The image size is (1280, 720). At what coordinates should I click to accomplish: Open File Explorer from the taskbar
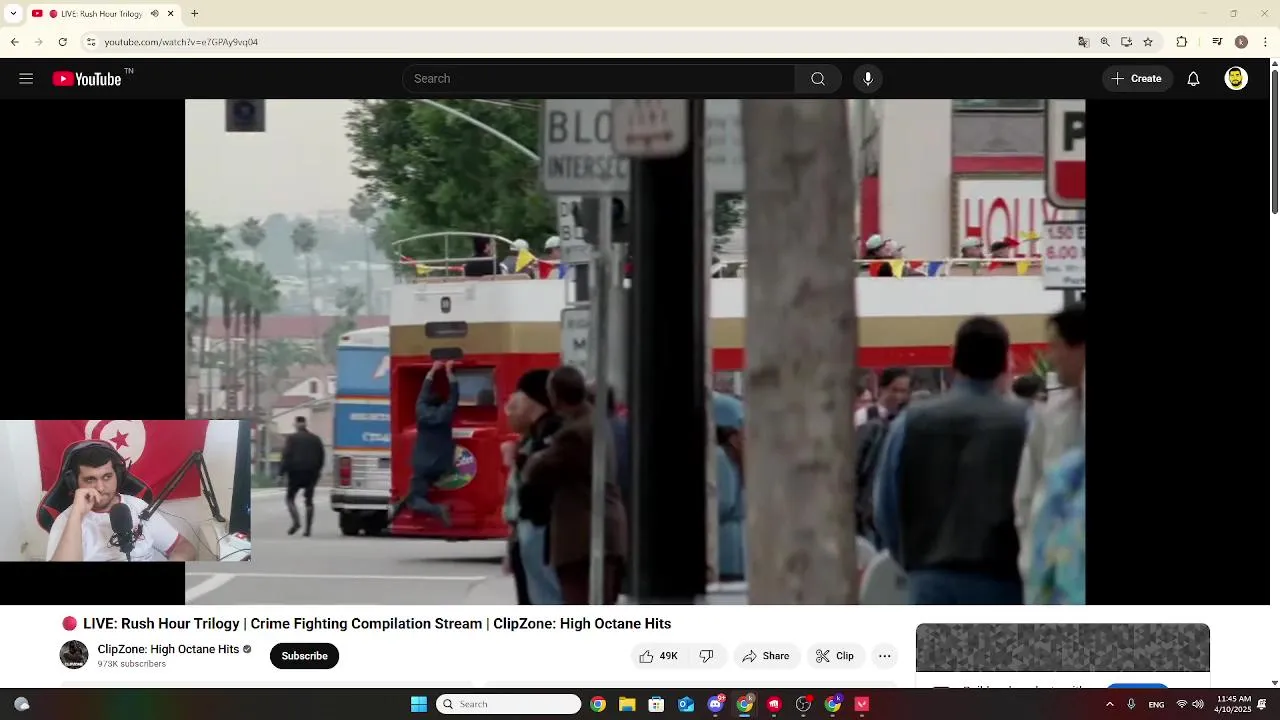pyautogui.click(x=627, y=704)
